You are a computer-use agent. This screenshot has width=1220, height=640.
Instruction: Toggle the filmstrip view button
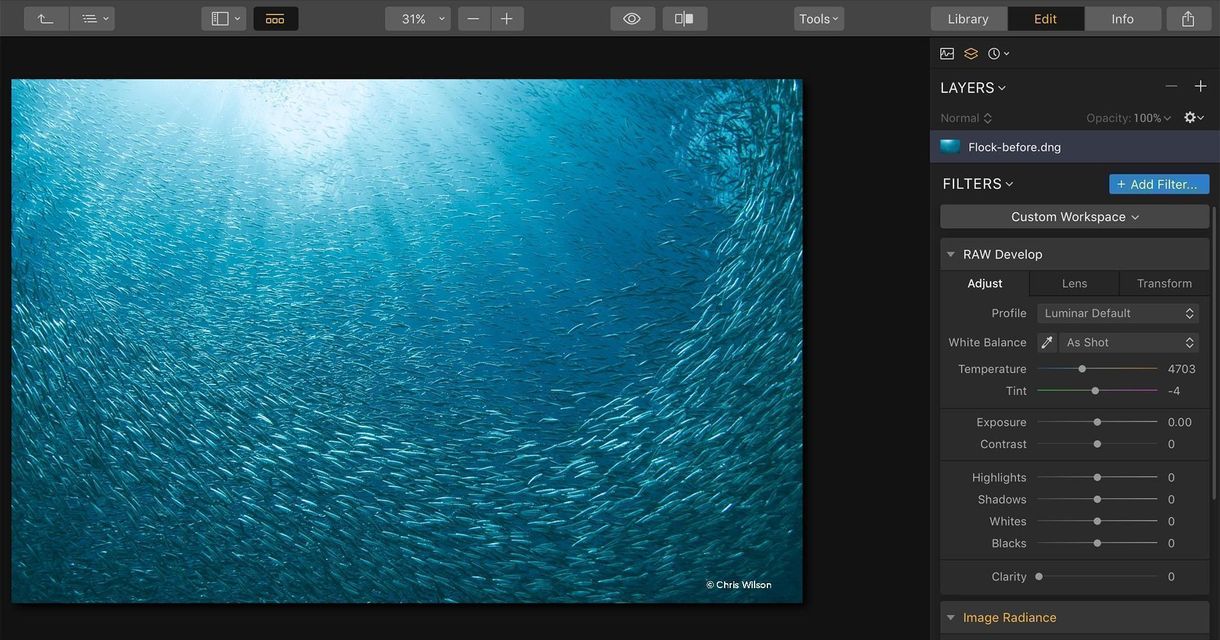(275, 18)
